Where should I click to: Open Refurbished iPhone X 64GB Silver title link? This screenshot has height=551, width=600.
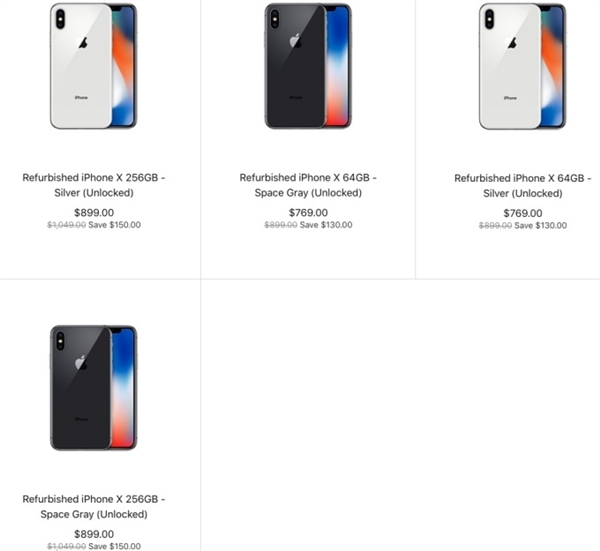click(522, 185)
